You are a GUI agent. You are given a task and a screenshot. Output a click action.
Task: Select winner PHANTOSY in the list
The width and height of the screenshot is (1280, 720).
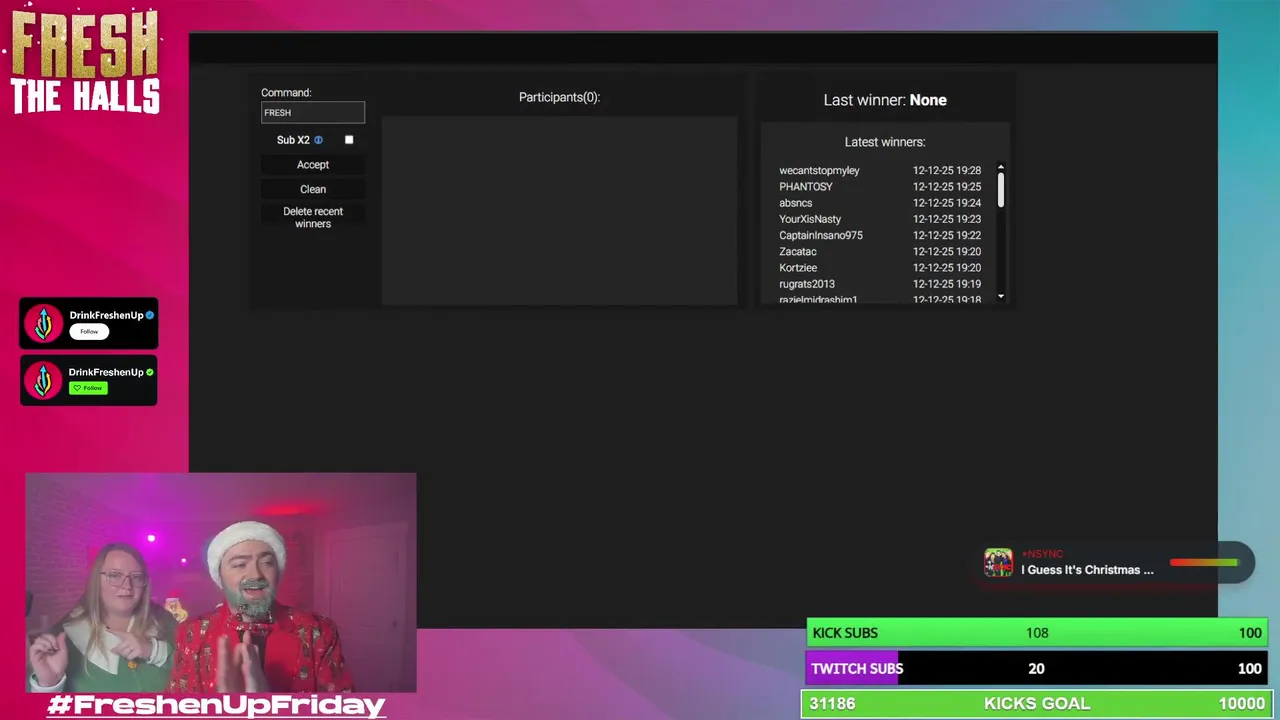[x=806, y=187]
